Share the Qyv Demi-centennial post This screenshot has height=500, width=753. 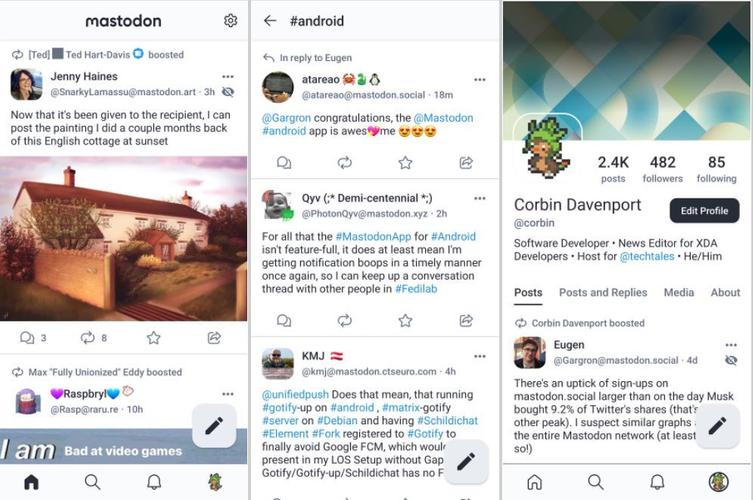tap(466, 320)
